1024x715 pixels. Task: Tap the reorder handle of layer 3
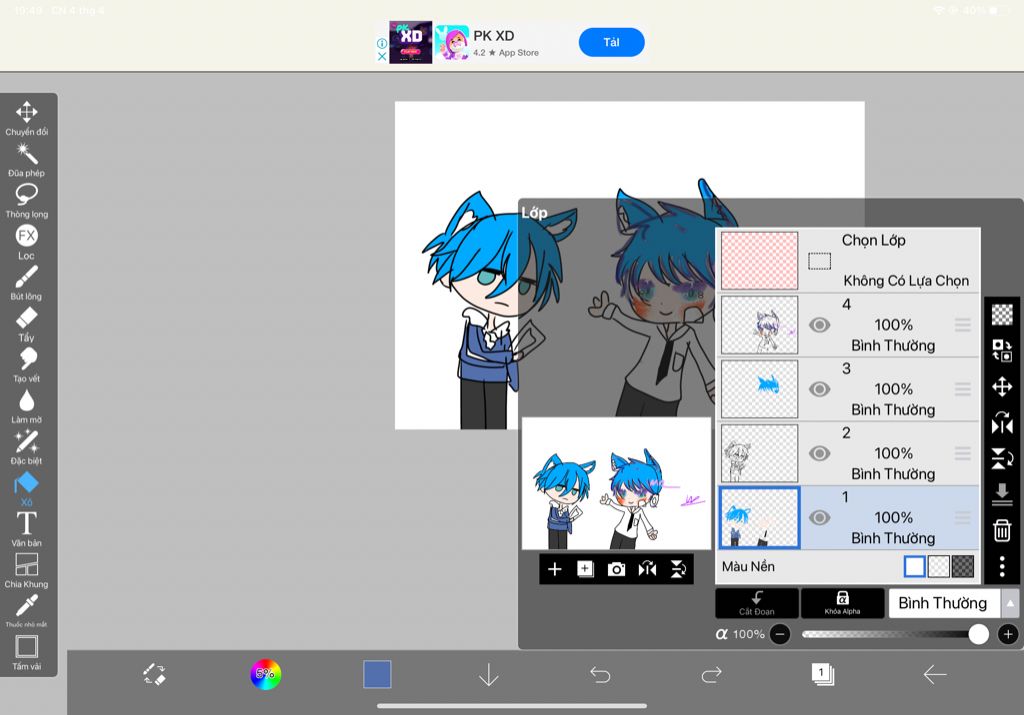[x=963, y=389]
